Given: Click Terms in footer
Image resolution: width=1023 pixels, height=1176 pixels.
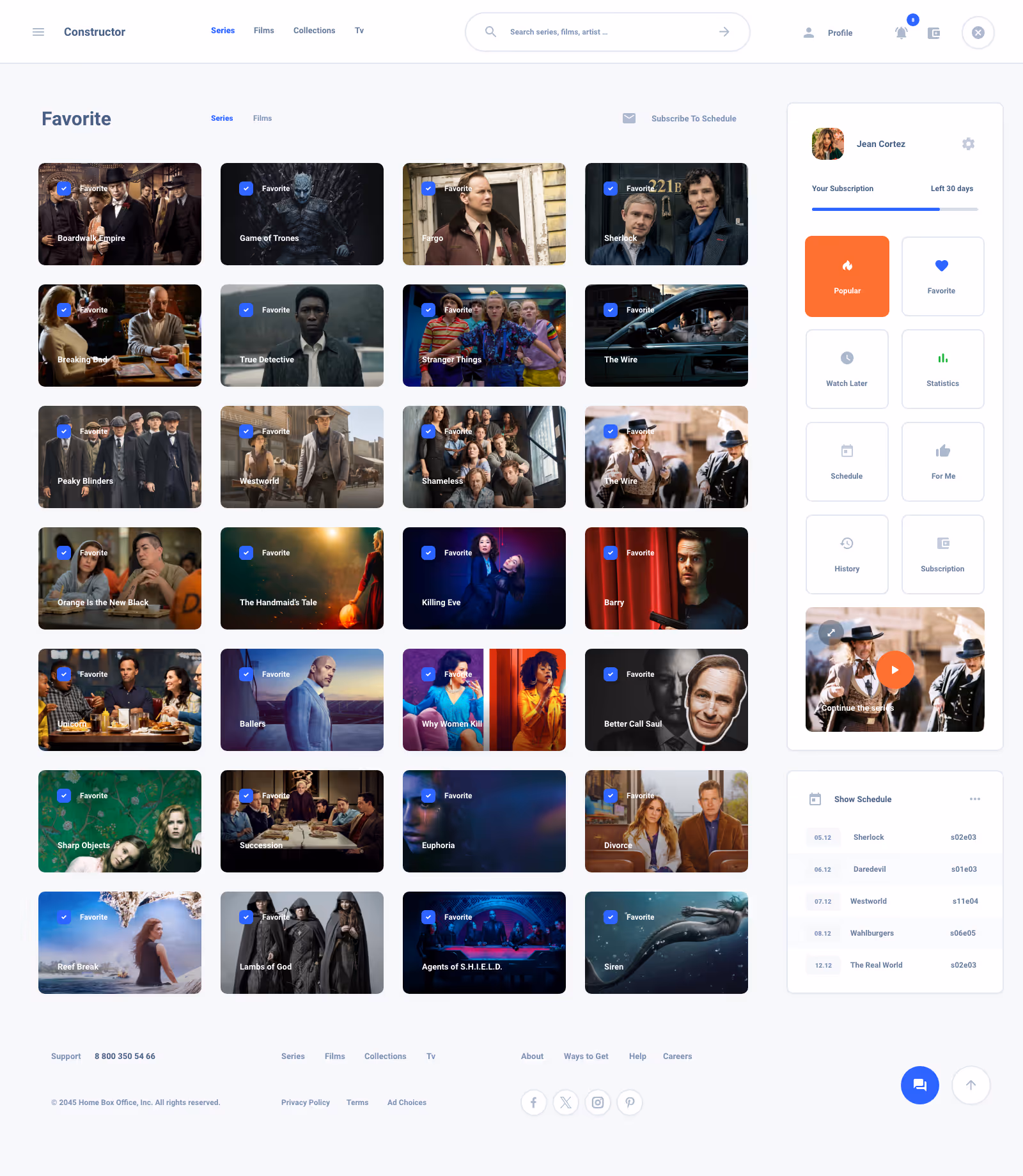Looking at the screenshot, I should (x=357, y=1102).
